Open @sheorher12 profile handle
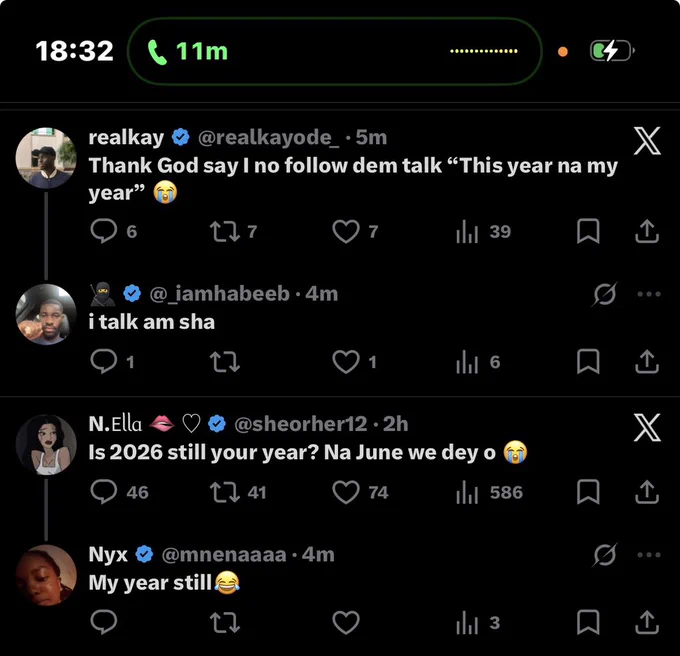Viewport: 680px width, 656px height. [301, 424]
